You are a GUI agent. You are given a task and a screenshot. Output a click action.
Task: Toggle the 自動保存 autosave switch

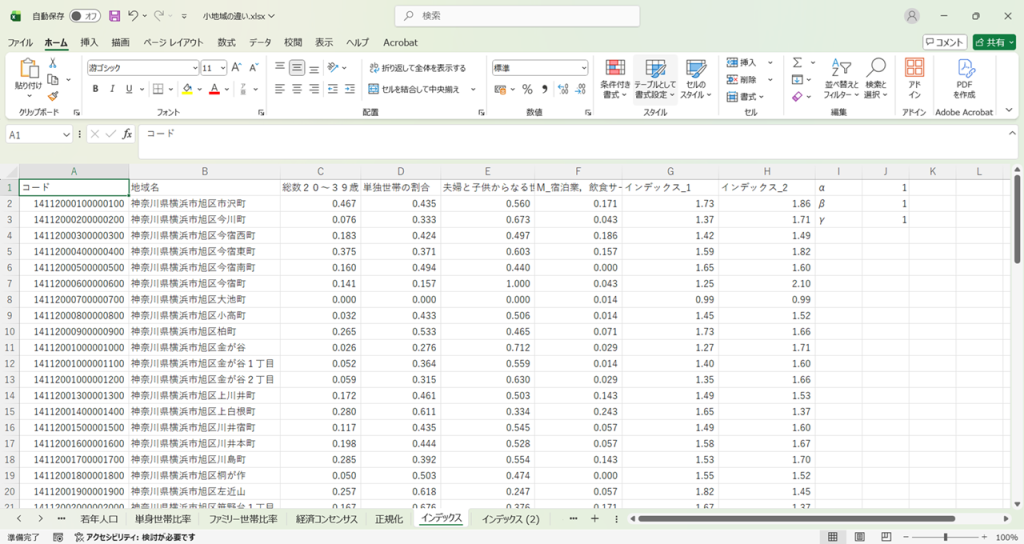point(87,16)
